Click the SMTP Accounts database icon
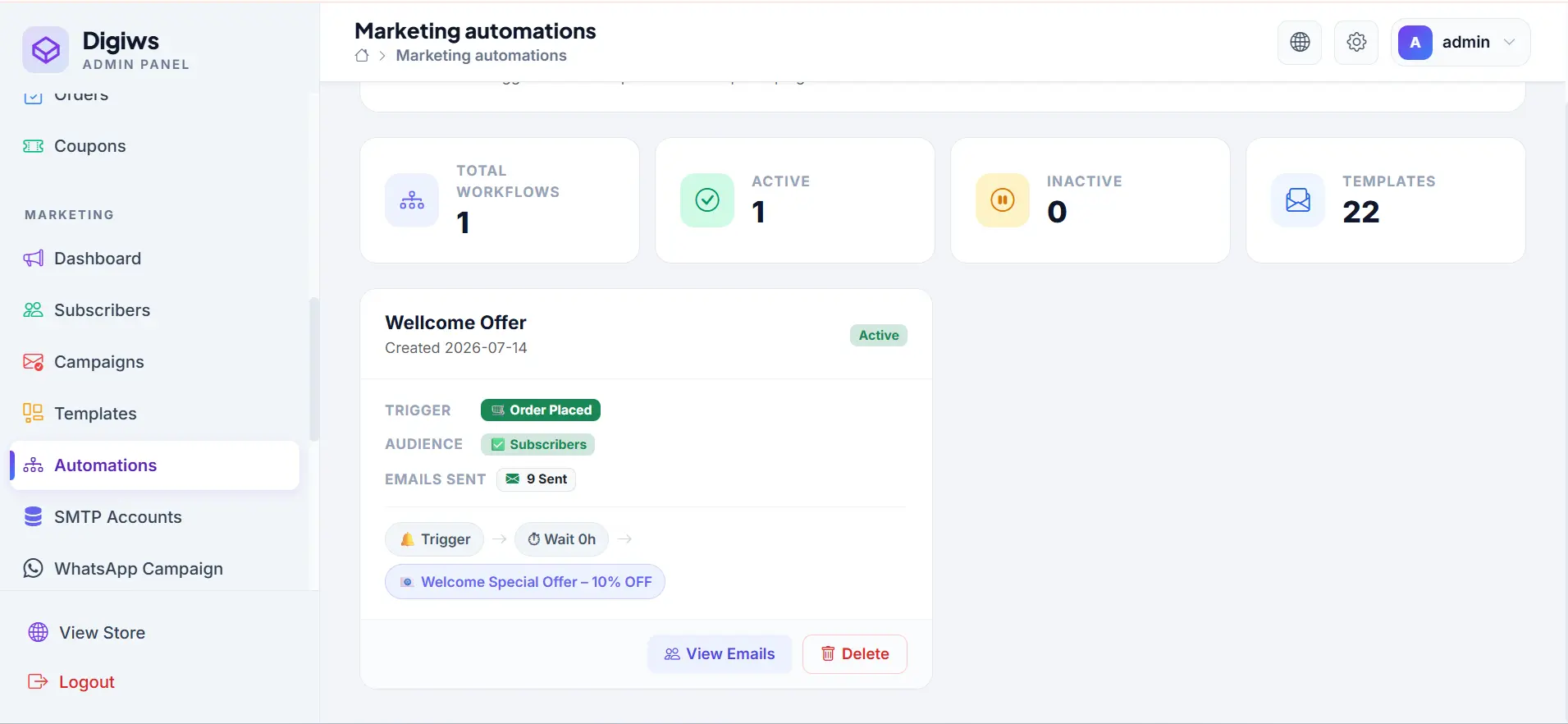 coord(34,516)
